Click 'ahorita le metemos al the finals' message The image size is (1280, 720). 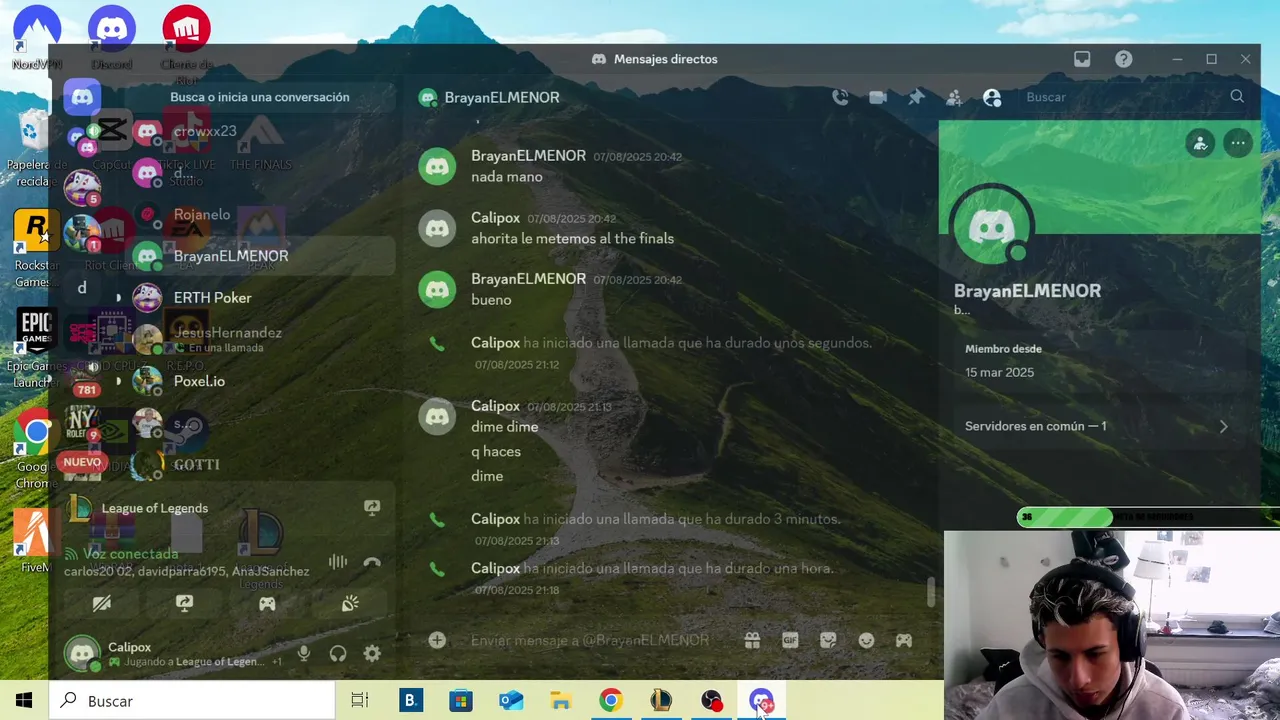572,239
